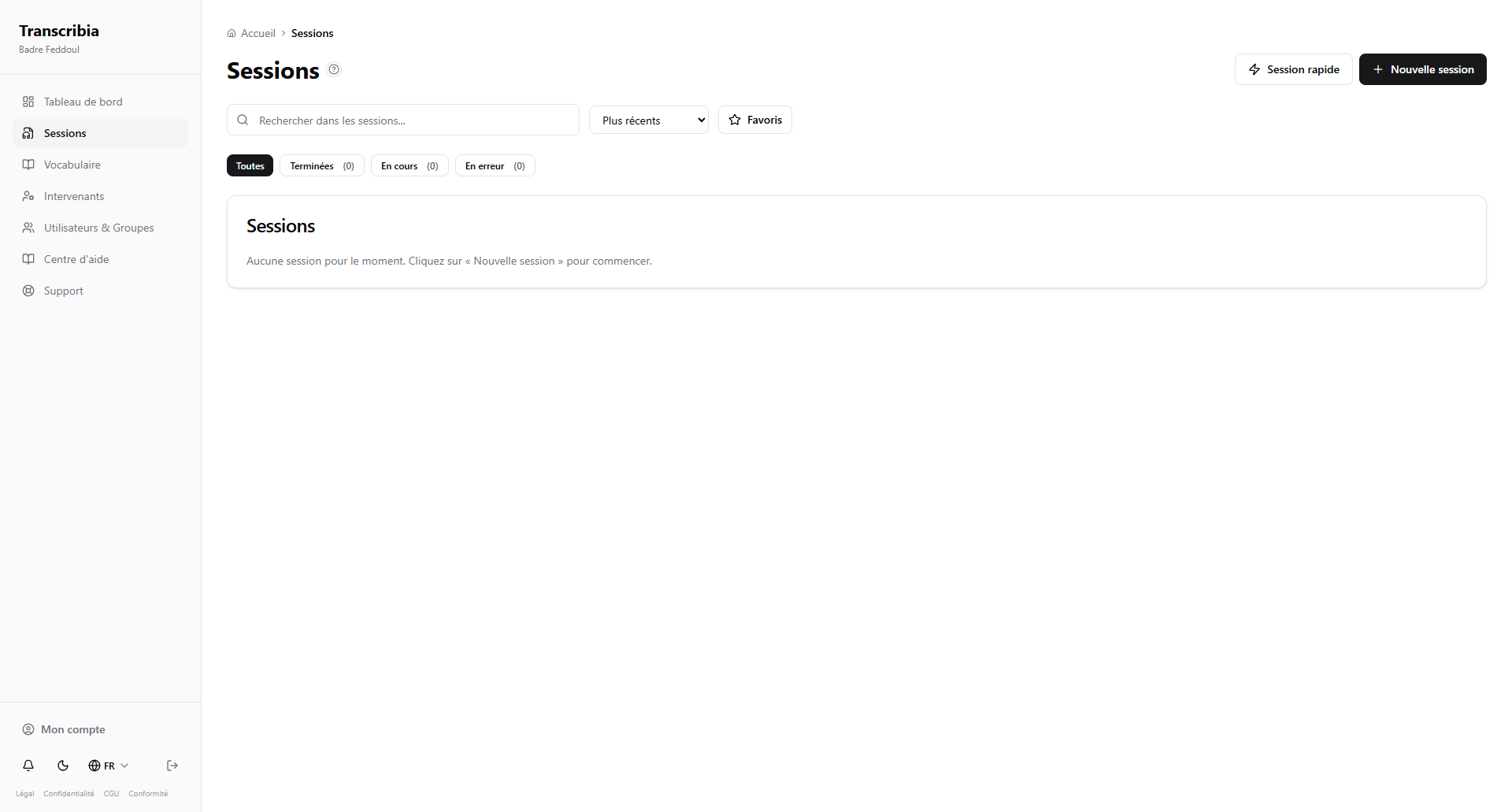Click the Intervenants person icon
Screen dimensions: 1512x812
tap(28, 196)
